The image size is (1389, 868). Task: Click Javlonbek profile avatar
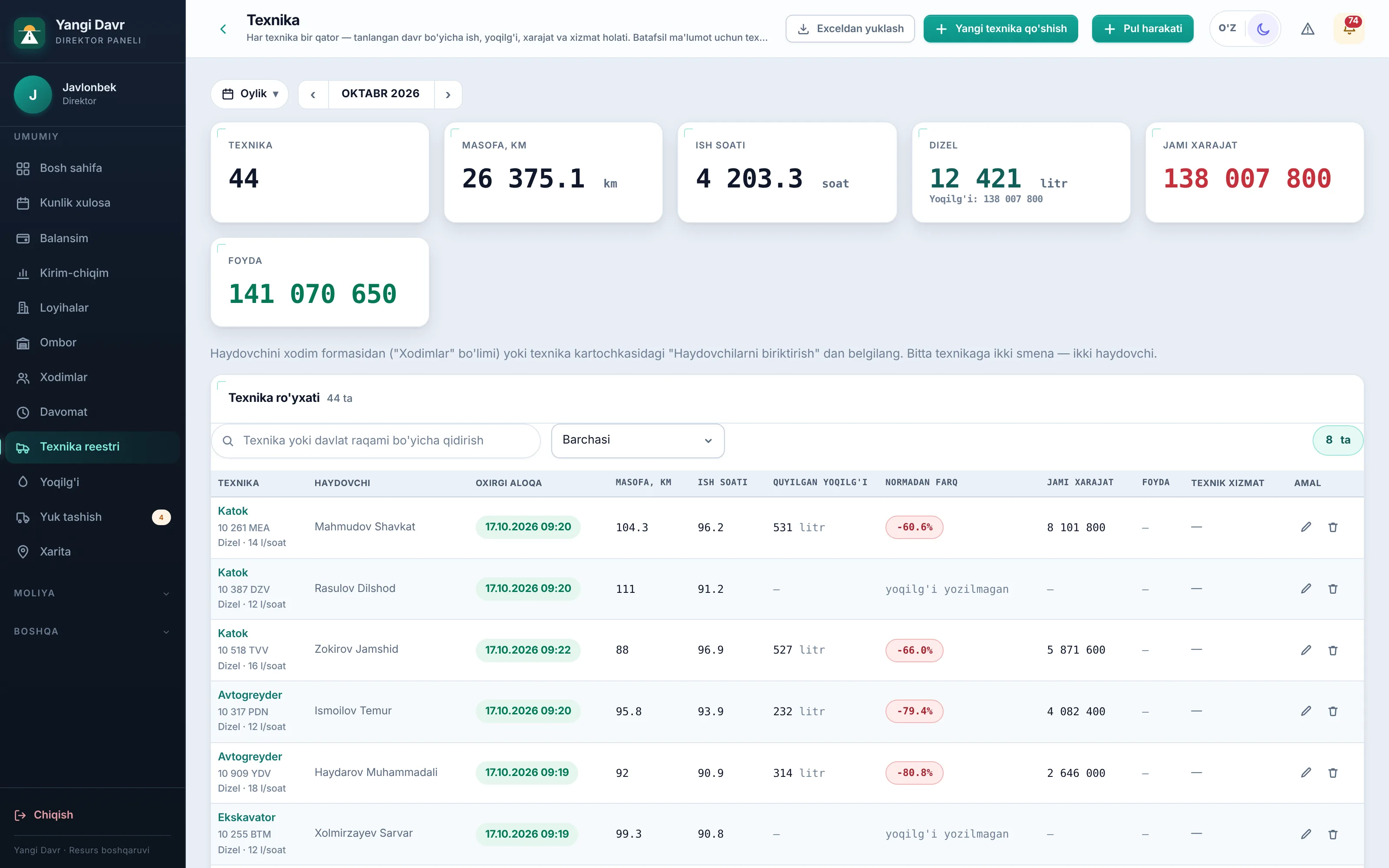33,94
